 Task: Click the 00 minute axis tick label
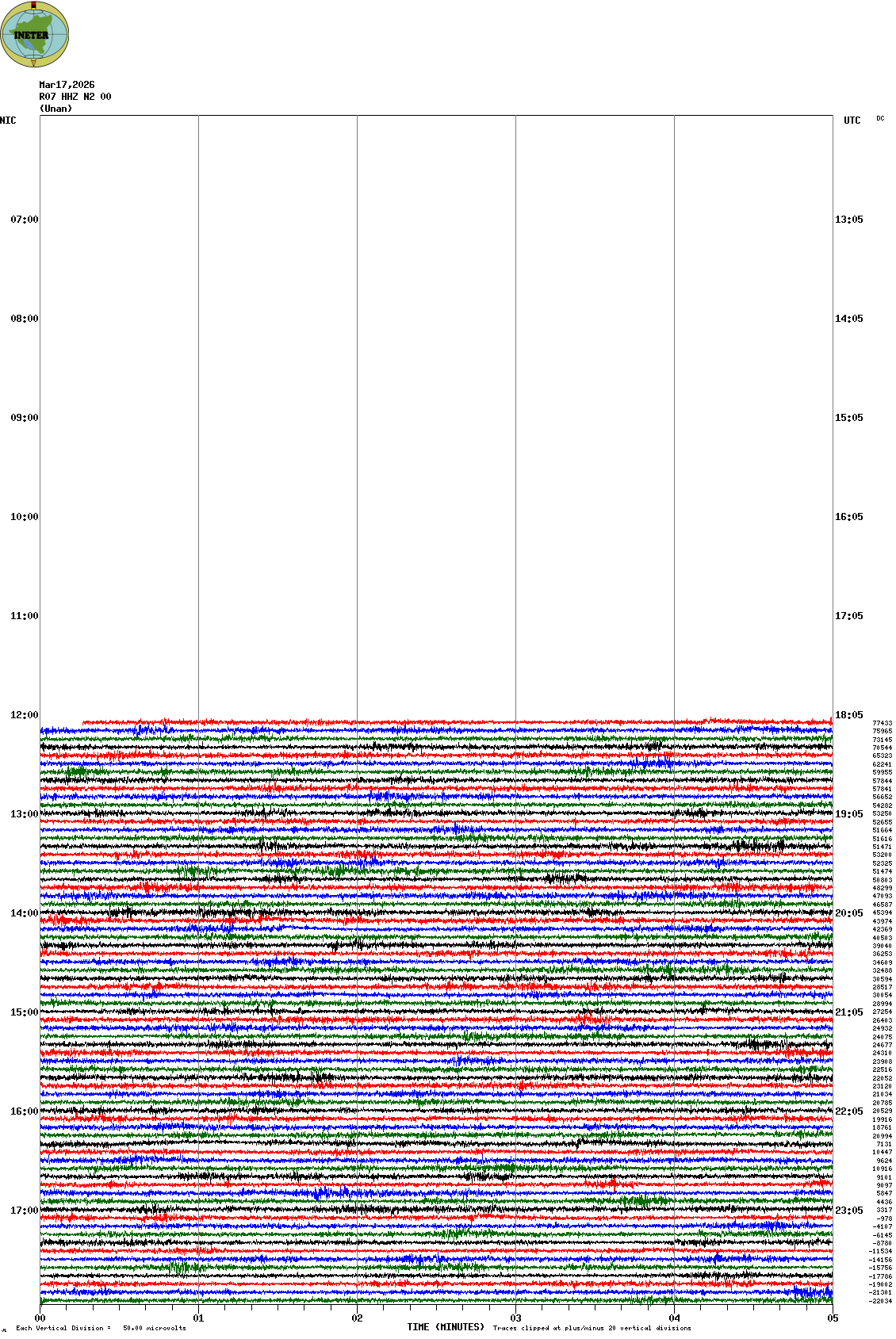point(40,1318)
